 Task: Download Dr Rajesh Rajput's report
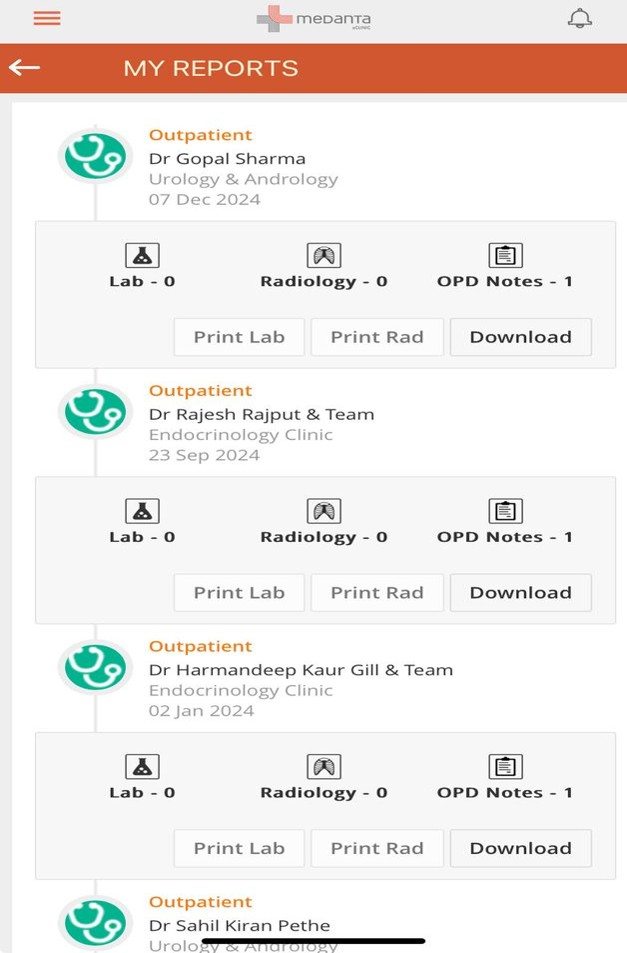521,593
